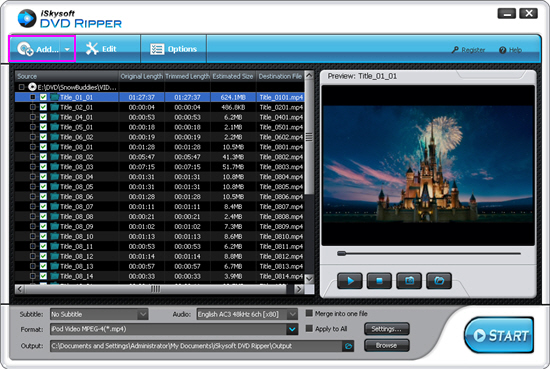Screen dimensions: 550x369
Task: Click the Source column header
Action: click(66, 76)
